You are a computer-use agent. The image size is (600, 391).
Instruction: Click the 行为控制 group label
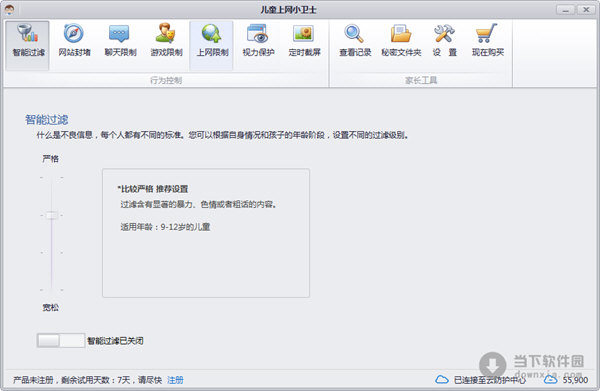(x=166, y=80)
